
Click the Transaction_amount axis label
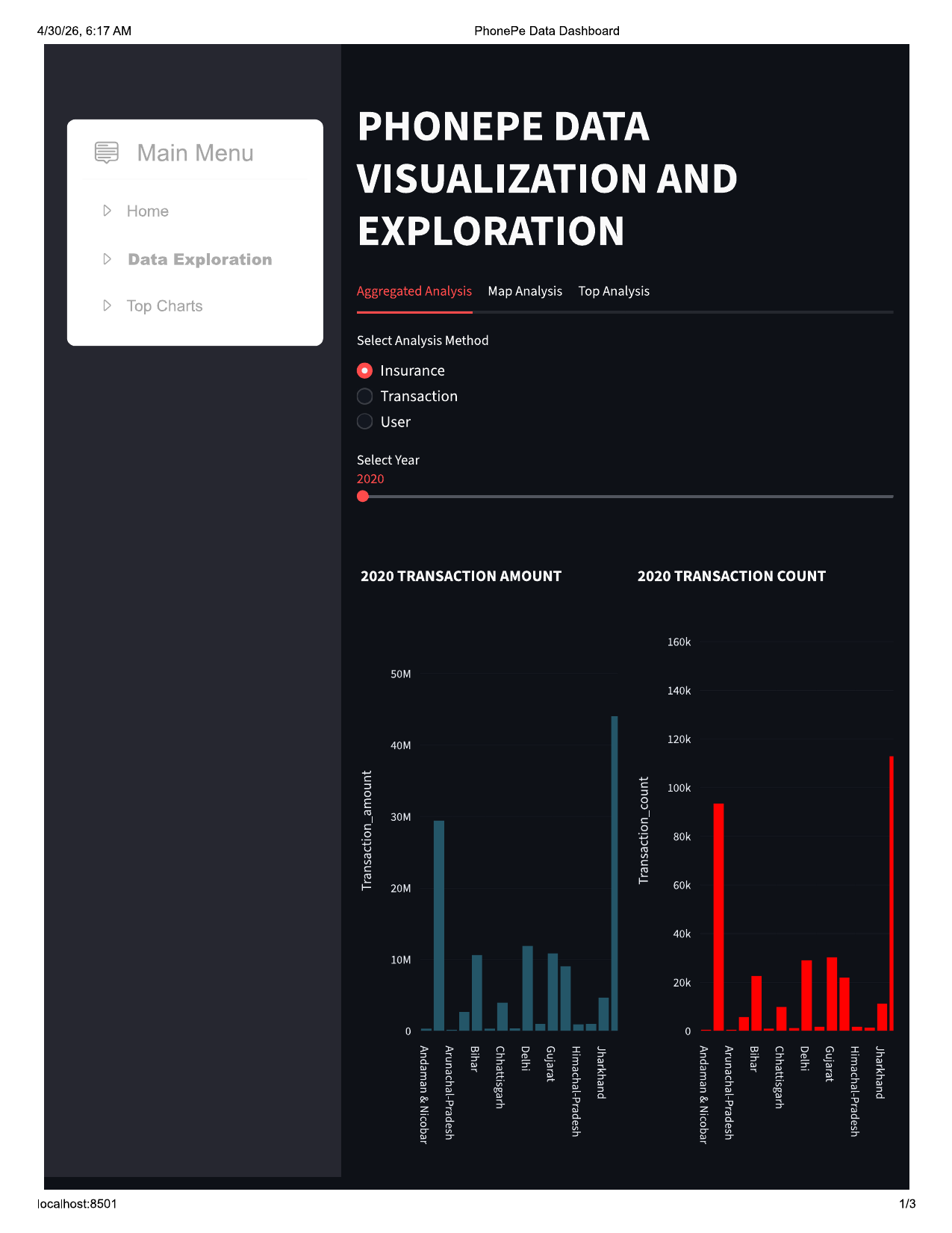tap(367, 830)
